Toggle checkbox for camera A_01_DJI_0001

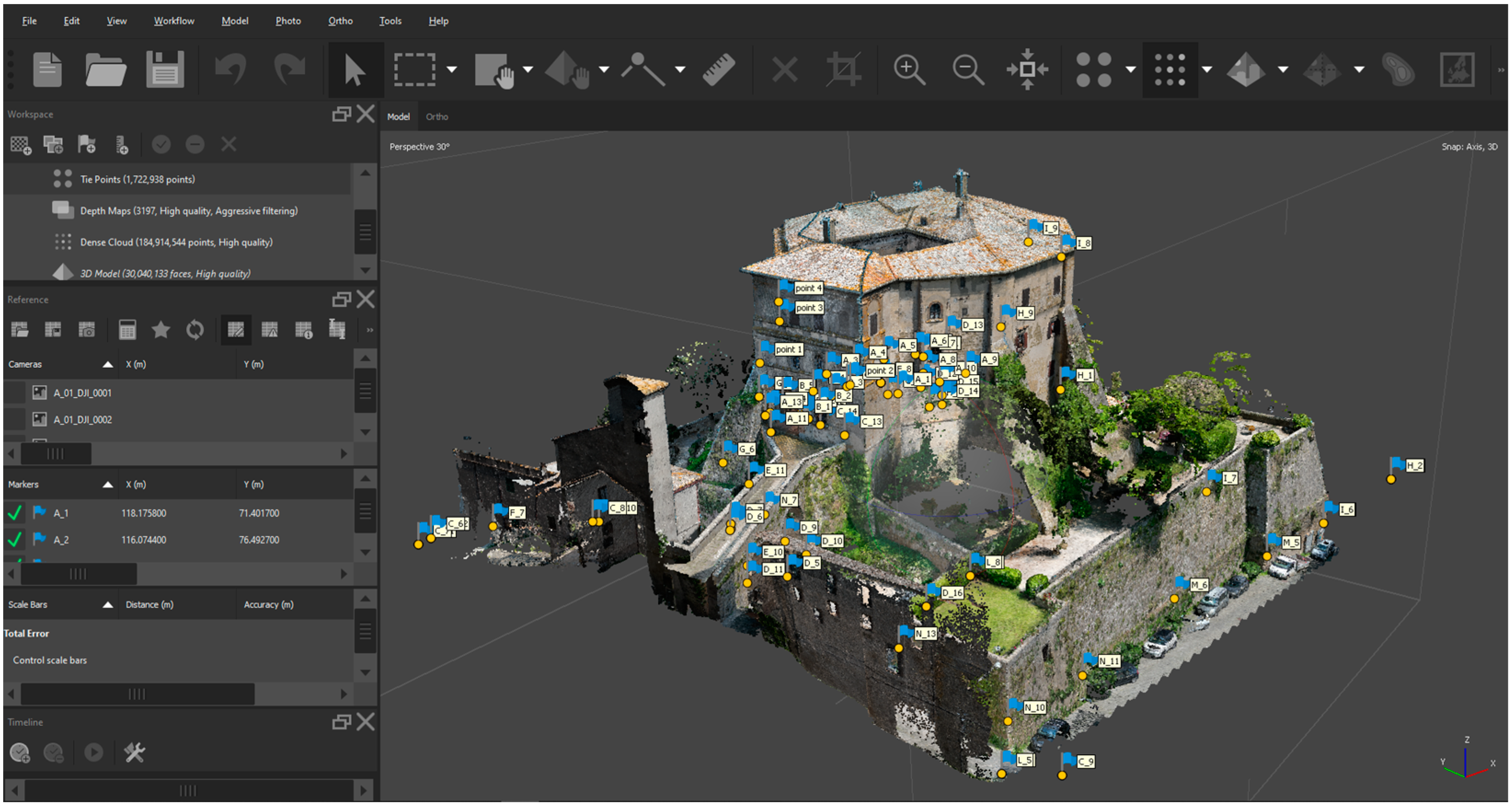click(15, 393)
